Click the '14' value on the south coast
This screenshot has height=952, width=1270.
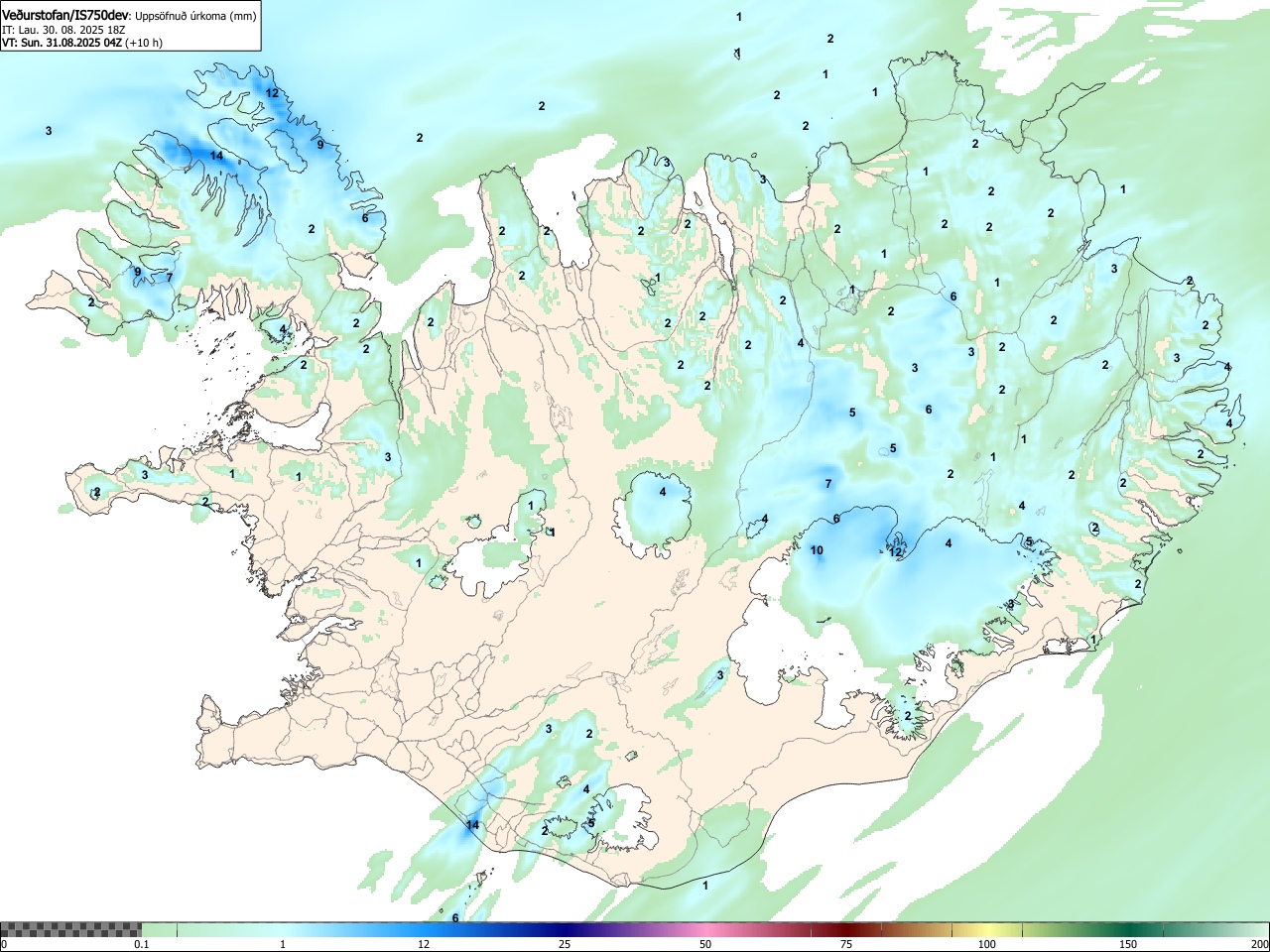coord(472,825)
